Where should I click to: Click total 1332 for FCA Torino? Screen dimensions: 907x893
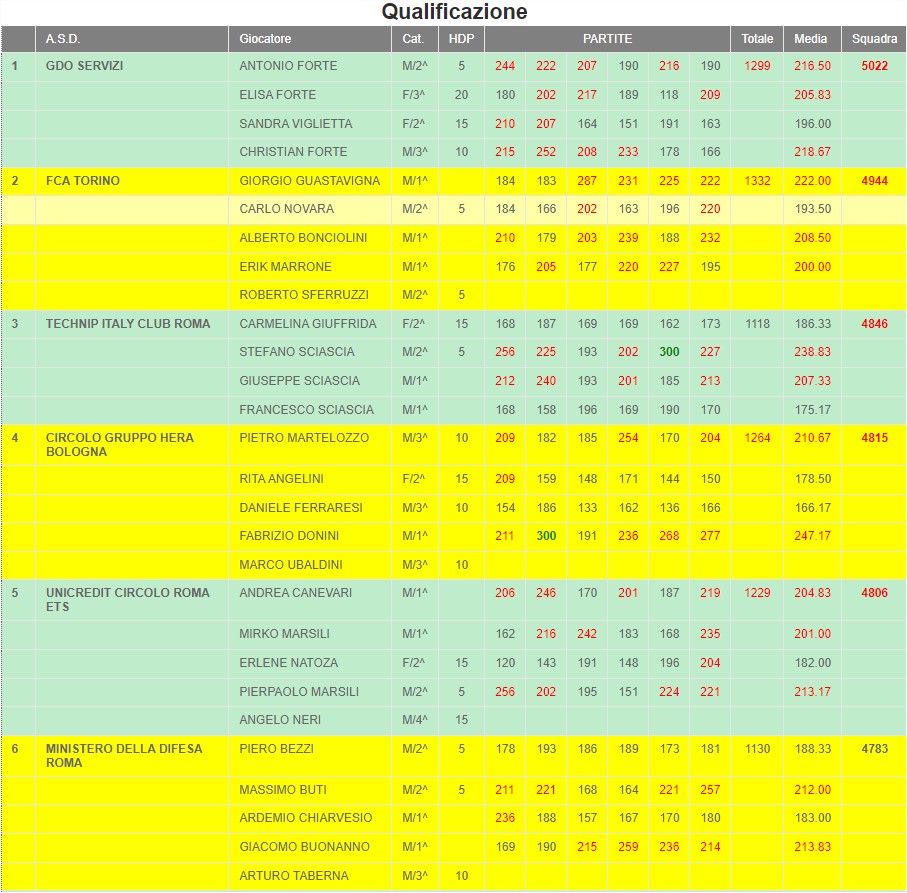tap(757, 181)
